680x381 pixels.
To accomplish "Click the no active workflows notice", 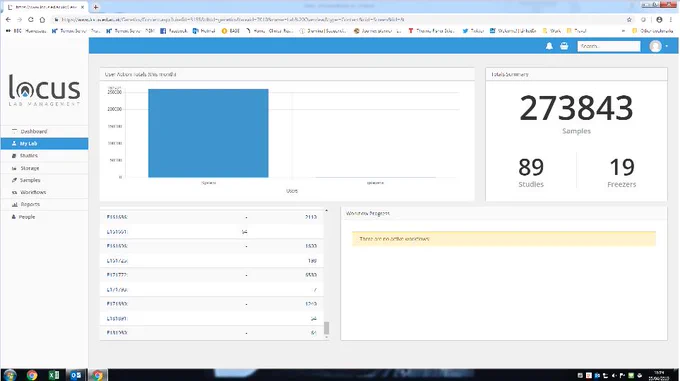I will (x=503, y=239).
